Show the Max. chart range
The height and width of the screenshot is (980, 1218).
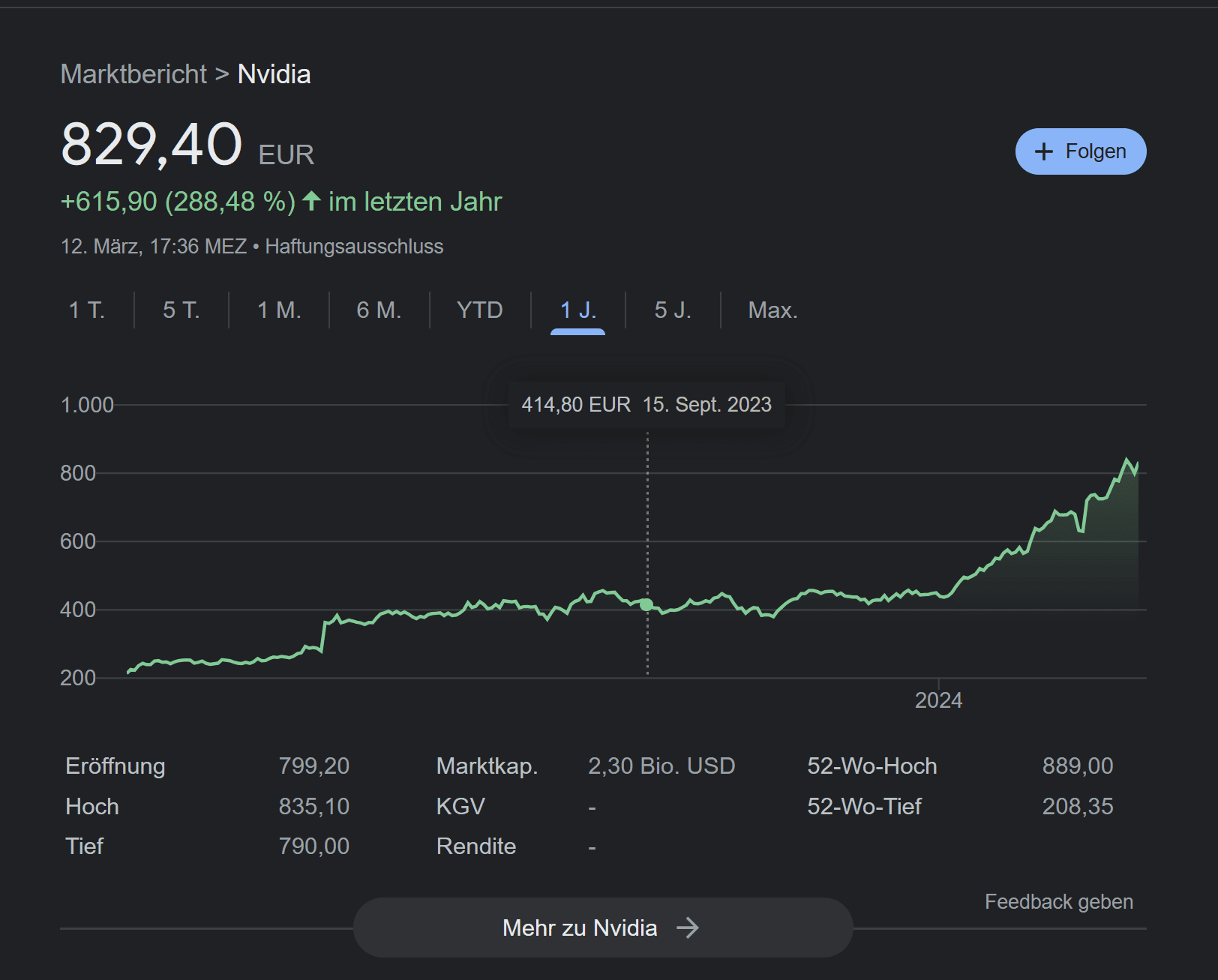coord(772,310)
